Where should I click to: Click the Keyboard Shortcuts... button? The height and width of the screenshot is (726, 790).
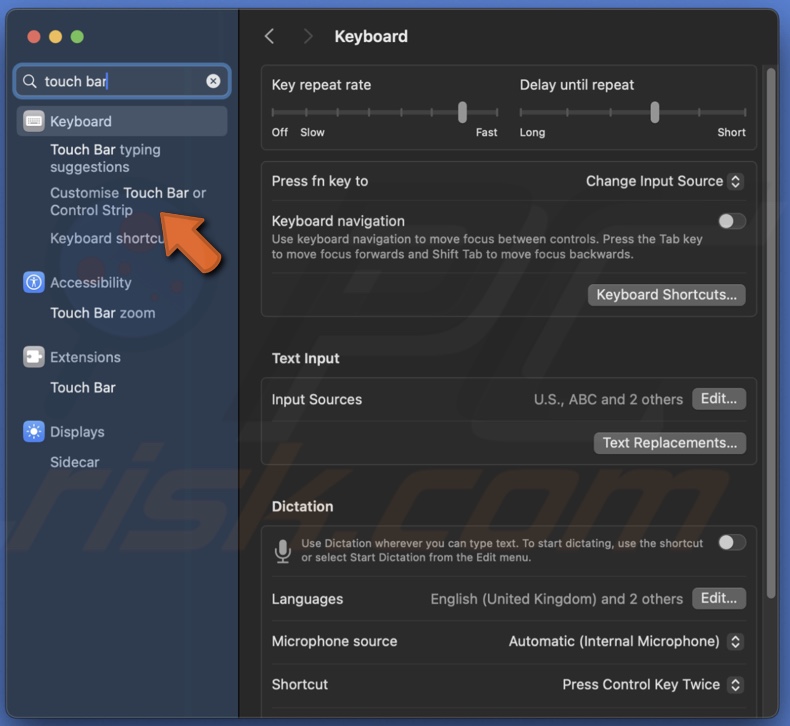[x=666, y=295]
